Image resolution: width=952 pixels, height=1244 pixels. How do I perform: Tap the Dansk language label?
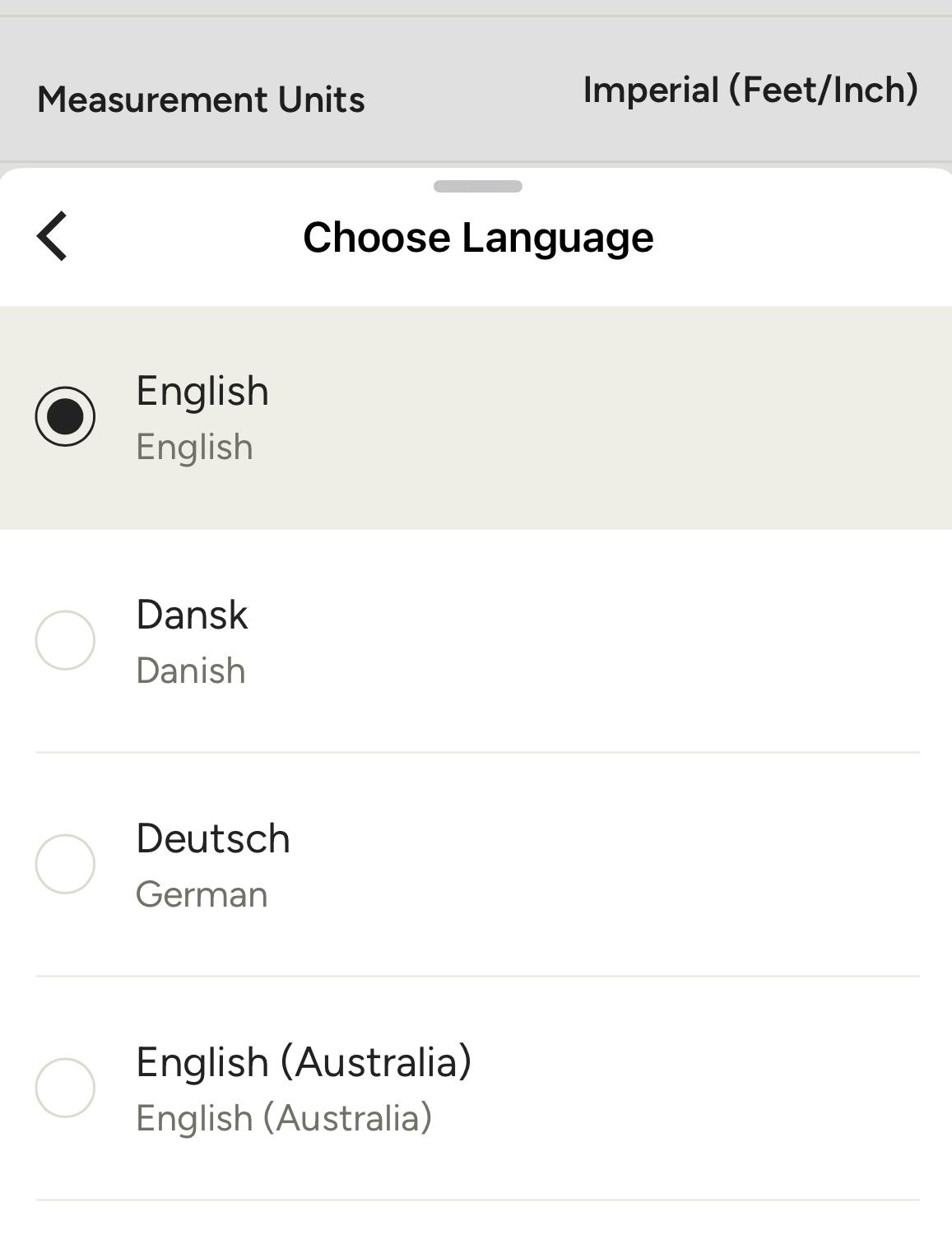click(191, 615)
